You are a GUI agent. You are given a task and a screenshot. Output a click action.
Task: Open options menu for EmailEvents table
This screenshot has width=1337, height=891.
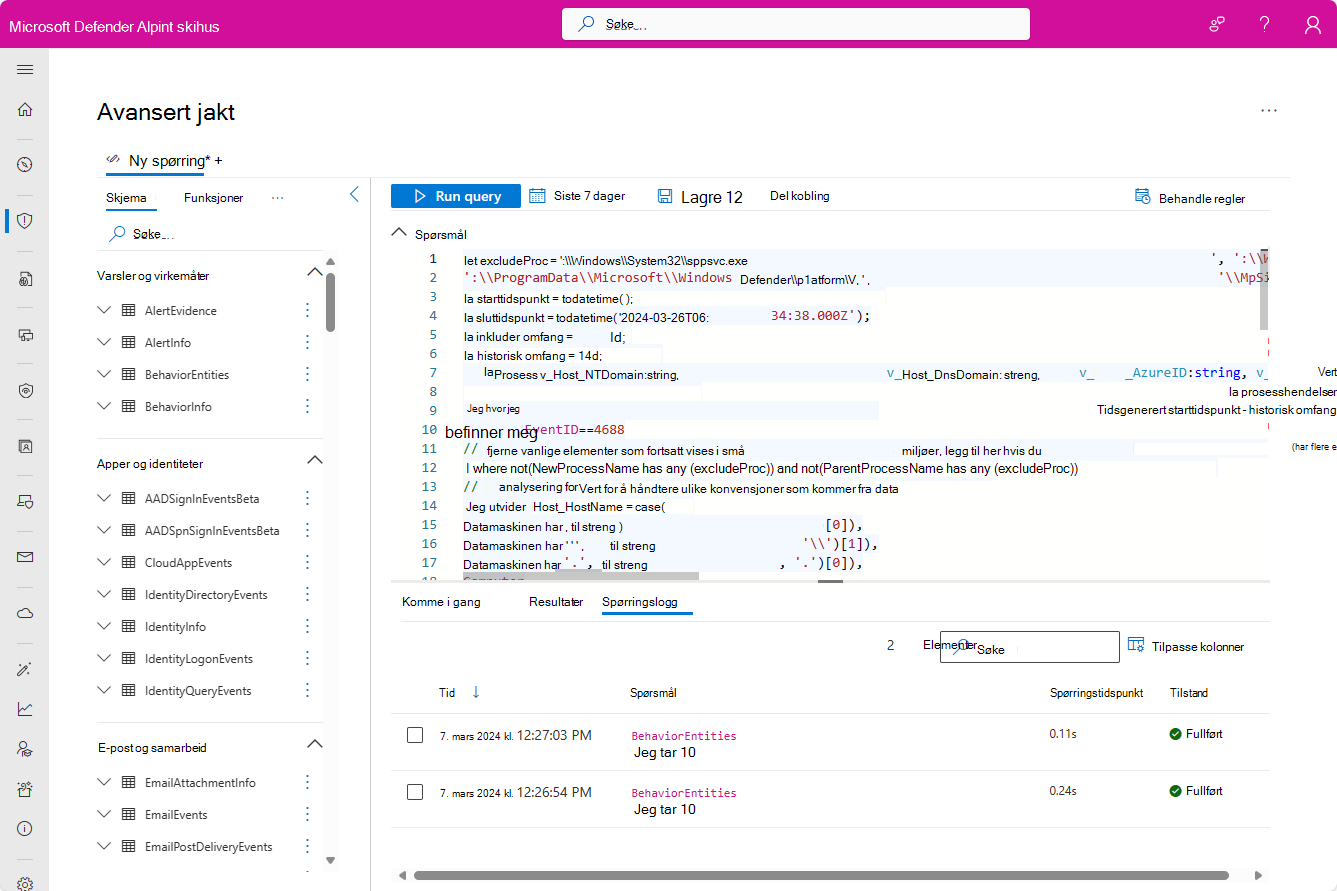coord(307,815)
